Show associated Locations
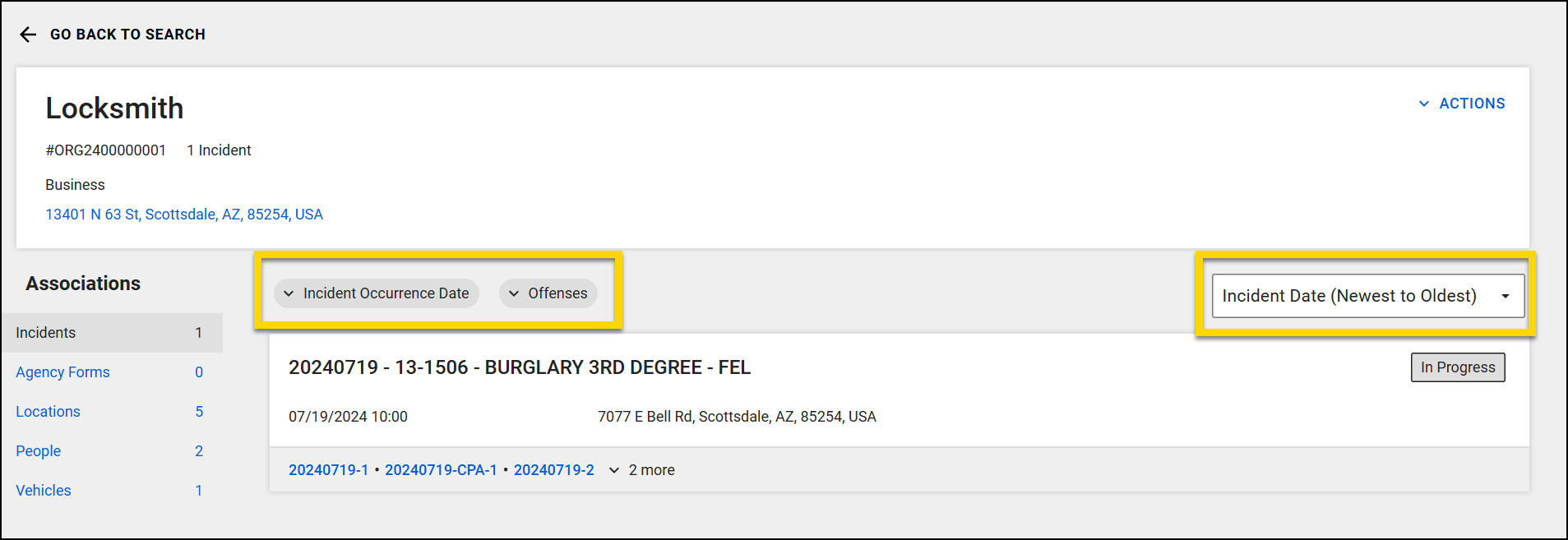The image size is (1568, 540). [x=48, y=412]
